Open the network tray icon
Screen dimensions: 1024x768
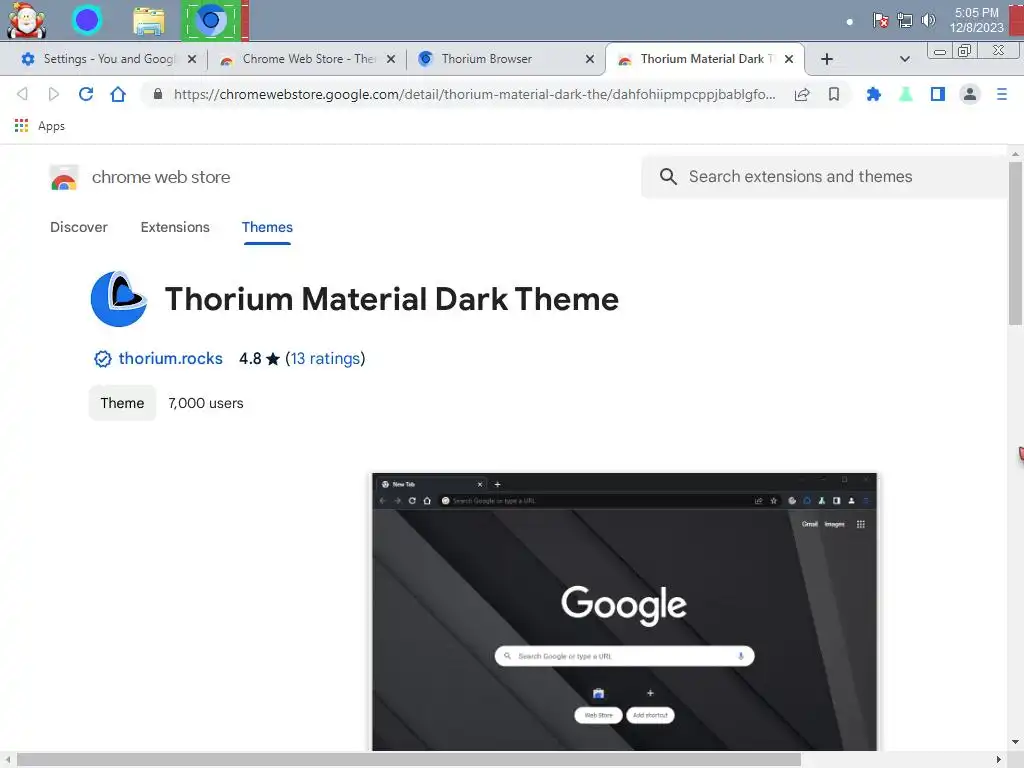click(904, 20)
